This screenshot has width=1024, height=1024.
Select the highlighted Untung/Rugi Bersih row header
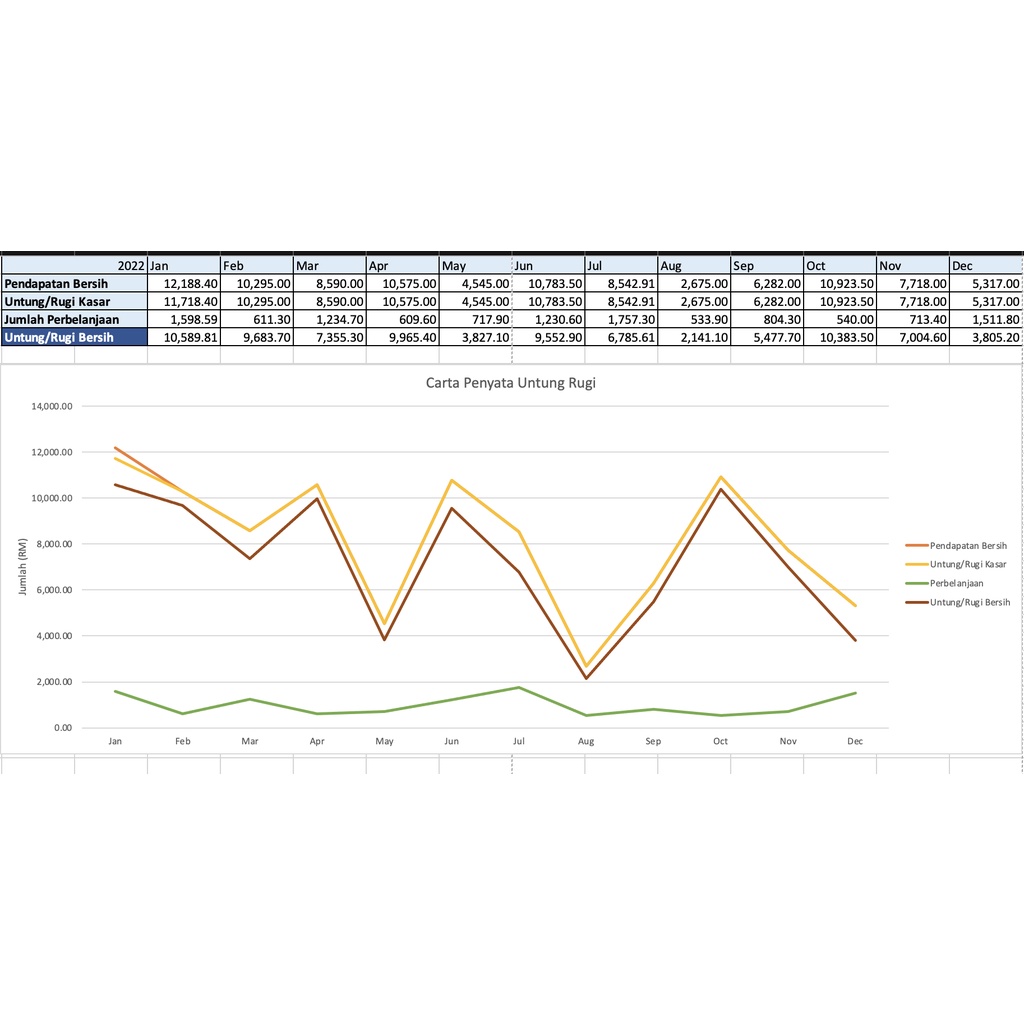tap(74, 338)
